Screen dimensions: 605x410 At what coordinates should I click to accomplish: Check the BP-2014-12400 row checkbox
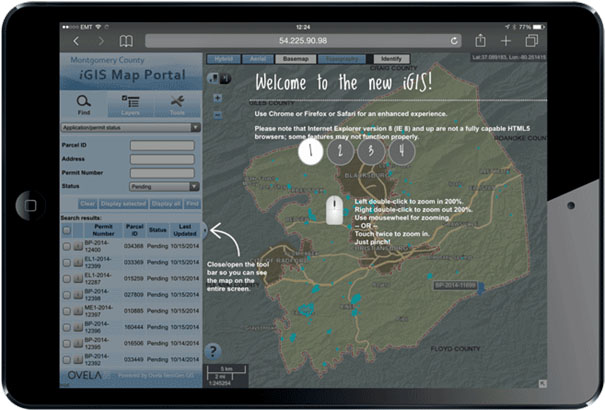coord(67,246)
